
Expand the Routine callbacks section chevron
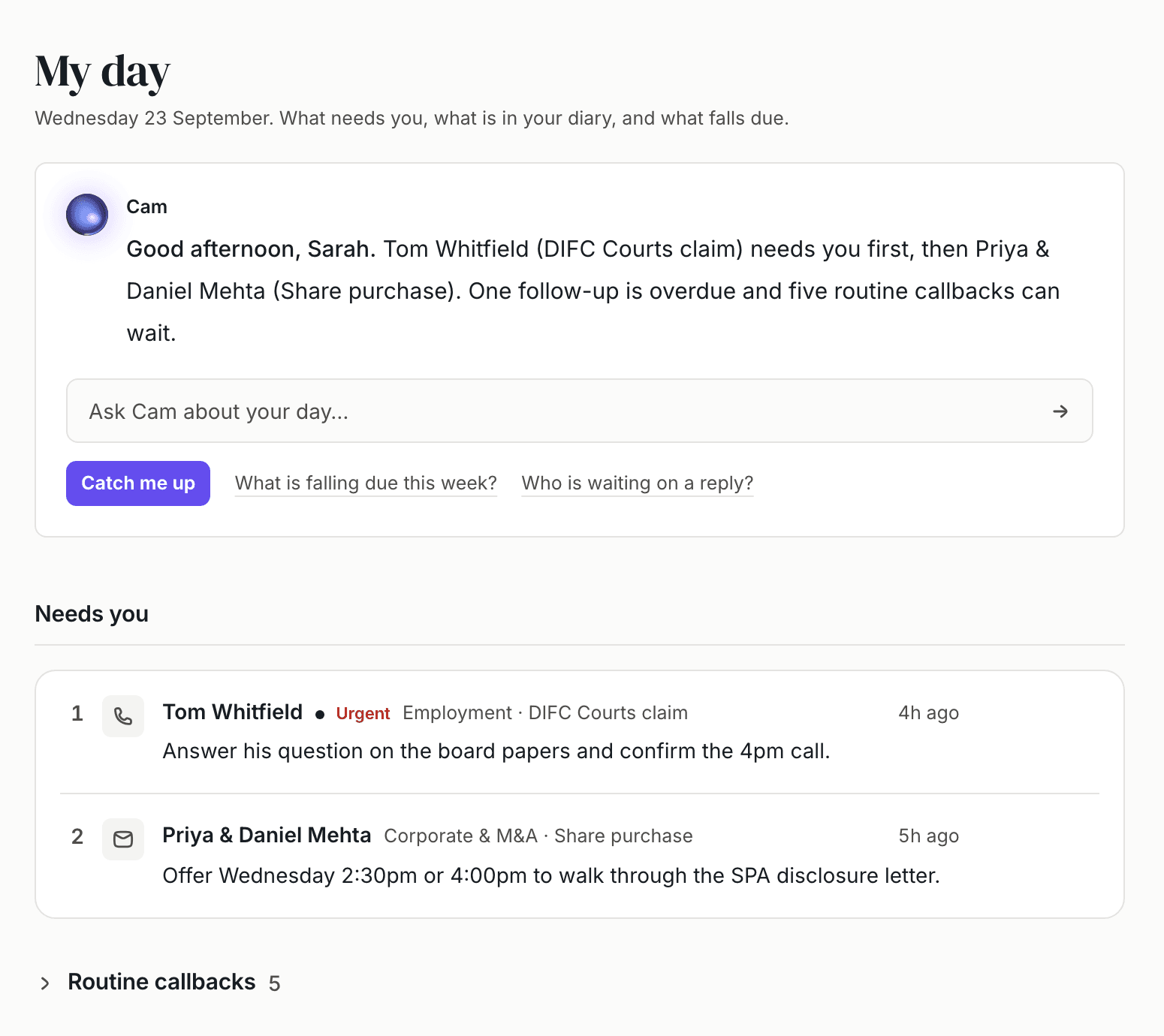point(45,983)
